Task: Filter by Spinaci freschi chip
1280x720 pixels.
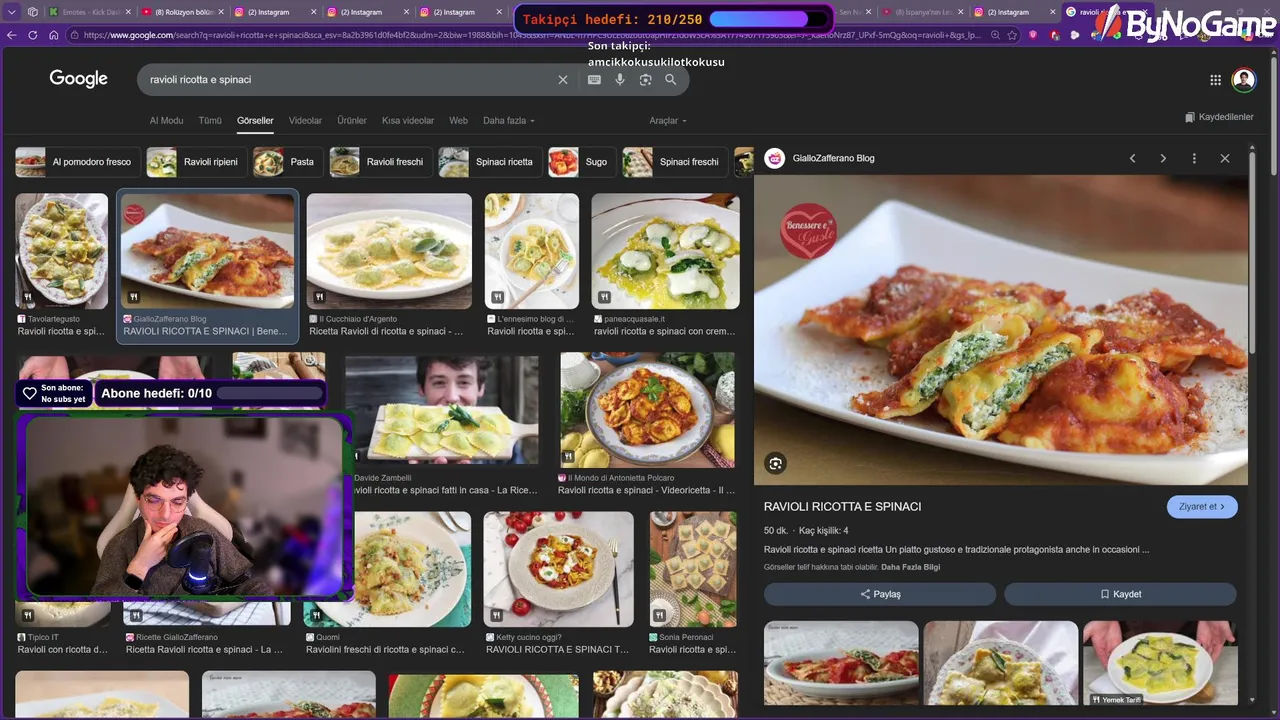Action: click(675, 162)
